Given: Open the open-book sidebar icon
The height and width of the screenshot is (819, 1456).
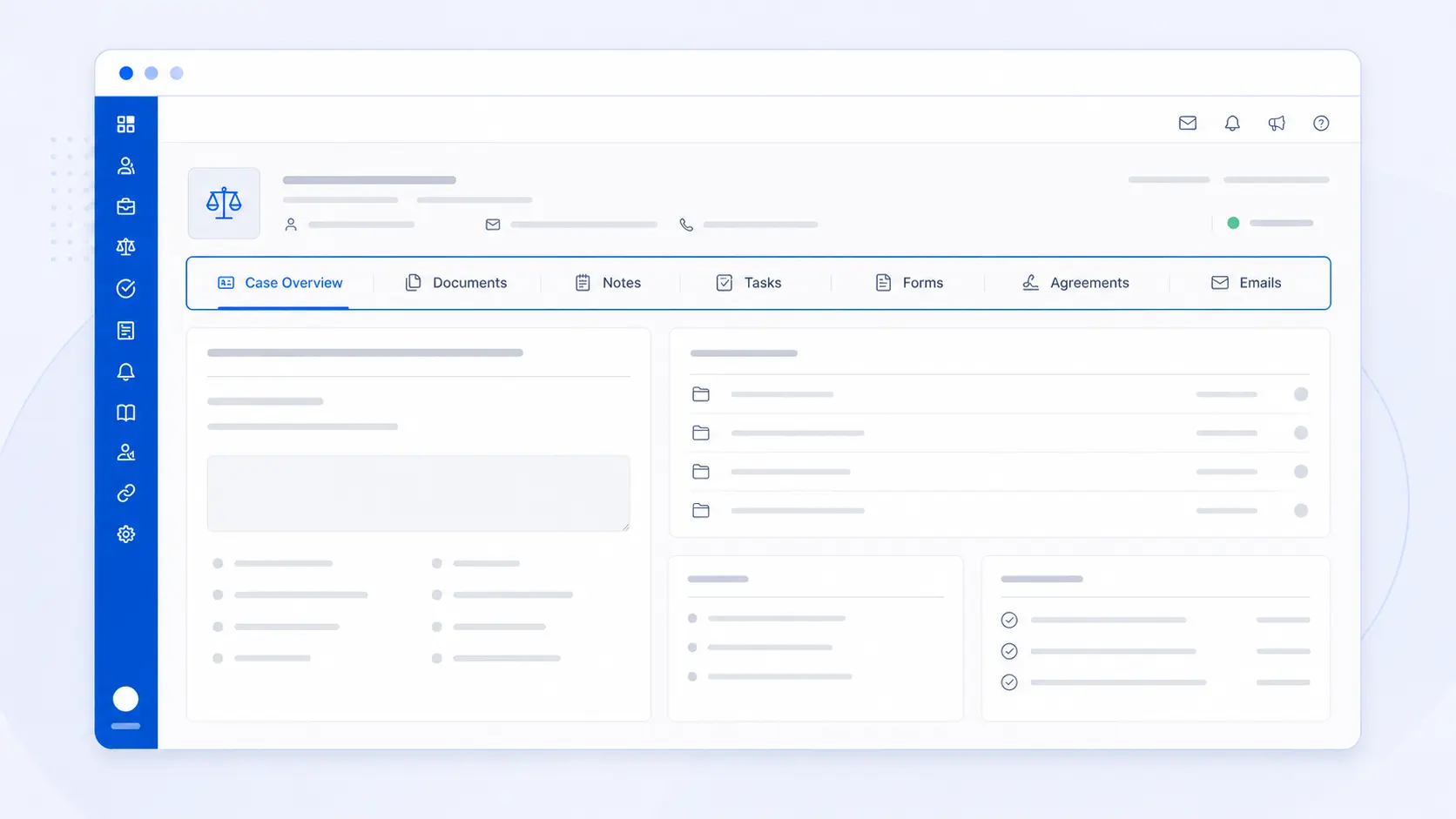Looking at the screenshot, I should pyautogui.click(x=126, y=413).
